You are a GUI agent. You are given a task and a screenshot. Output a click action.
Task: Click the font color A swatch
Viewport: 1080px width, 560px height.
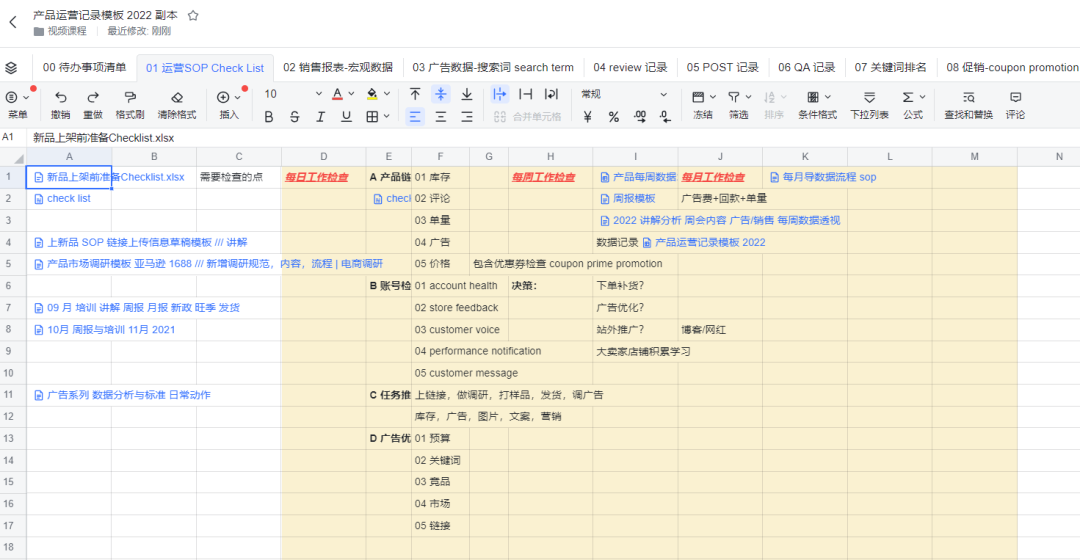pos(338,94)
